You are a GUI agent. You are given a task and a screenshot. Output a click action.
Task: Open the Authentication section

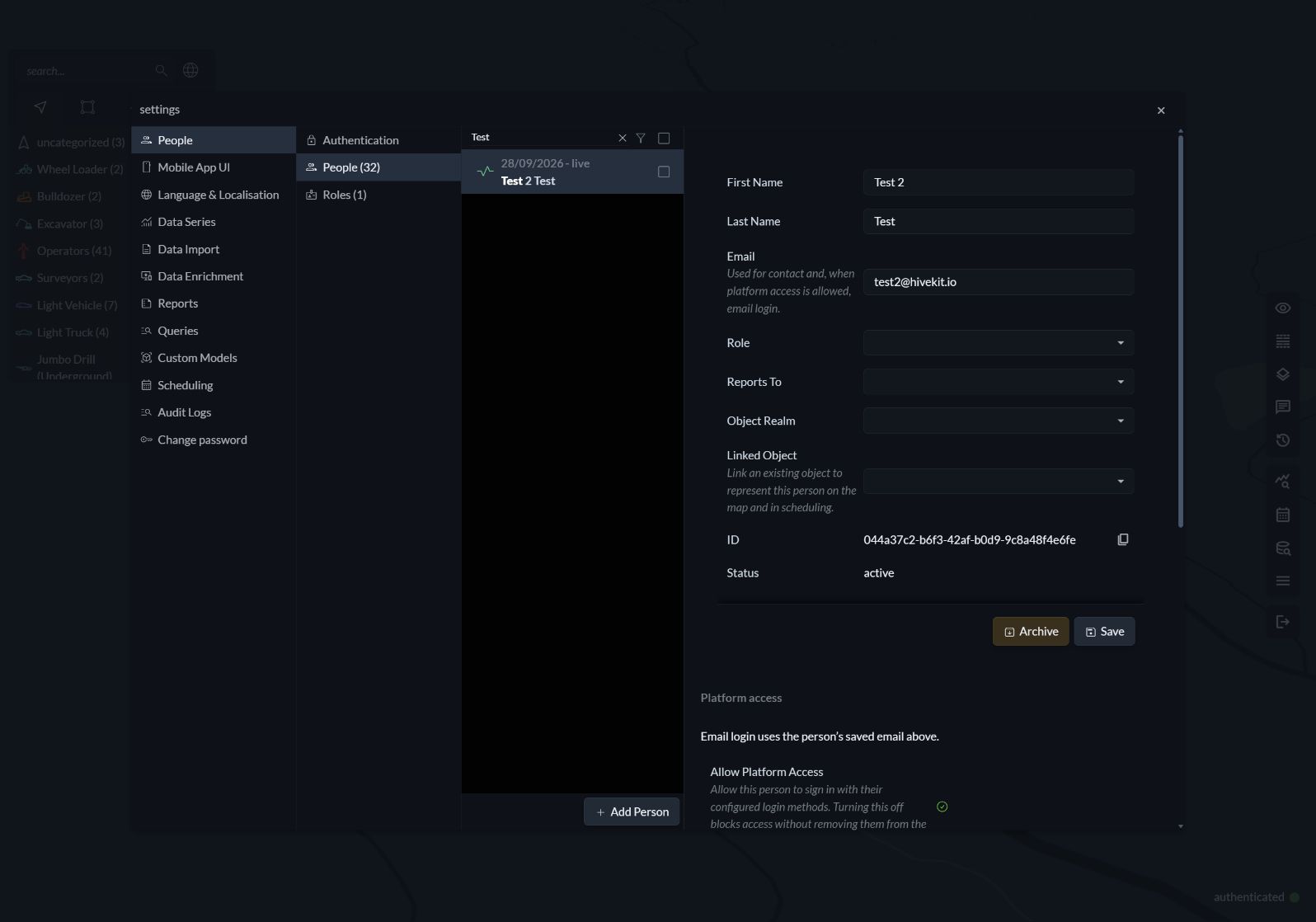point(378,140)
